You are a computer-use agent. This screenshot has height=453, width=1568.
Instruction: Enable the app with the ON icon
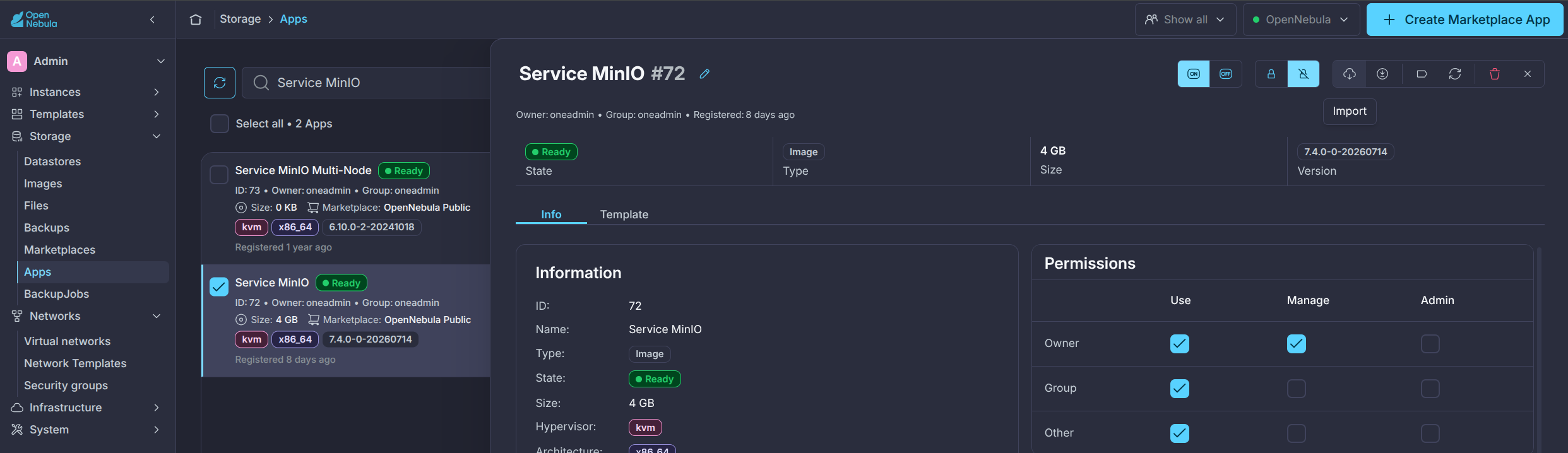pyautogui.click(x=1194, y=74)
